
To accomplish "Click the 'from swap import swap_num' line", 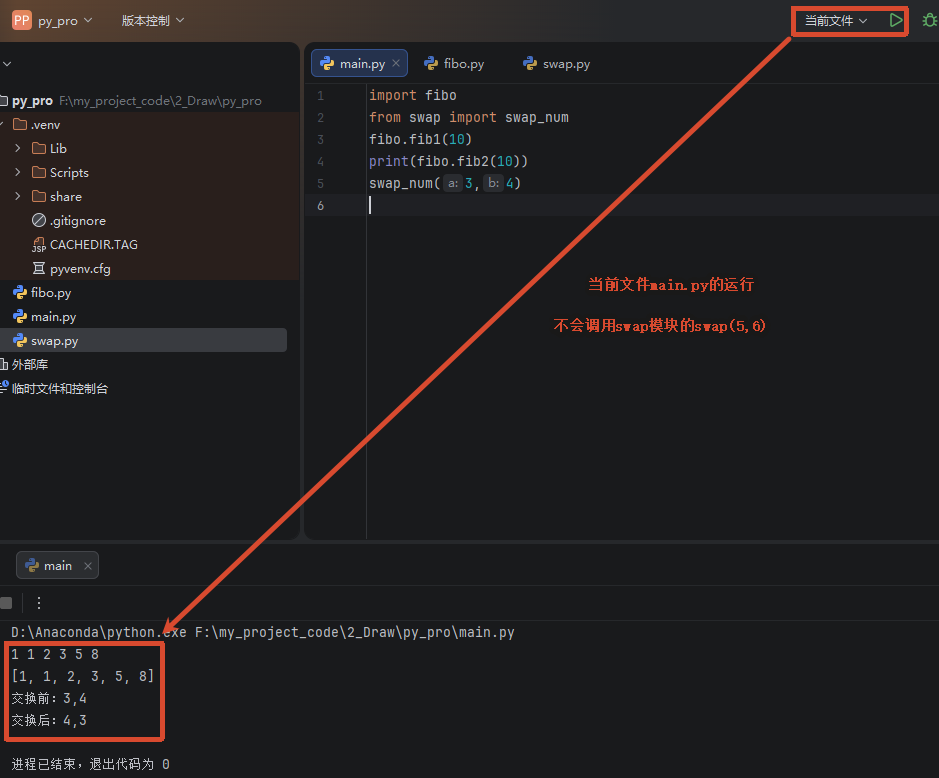I will (x=469, y=117).
